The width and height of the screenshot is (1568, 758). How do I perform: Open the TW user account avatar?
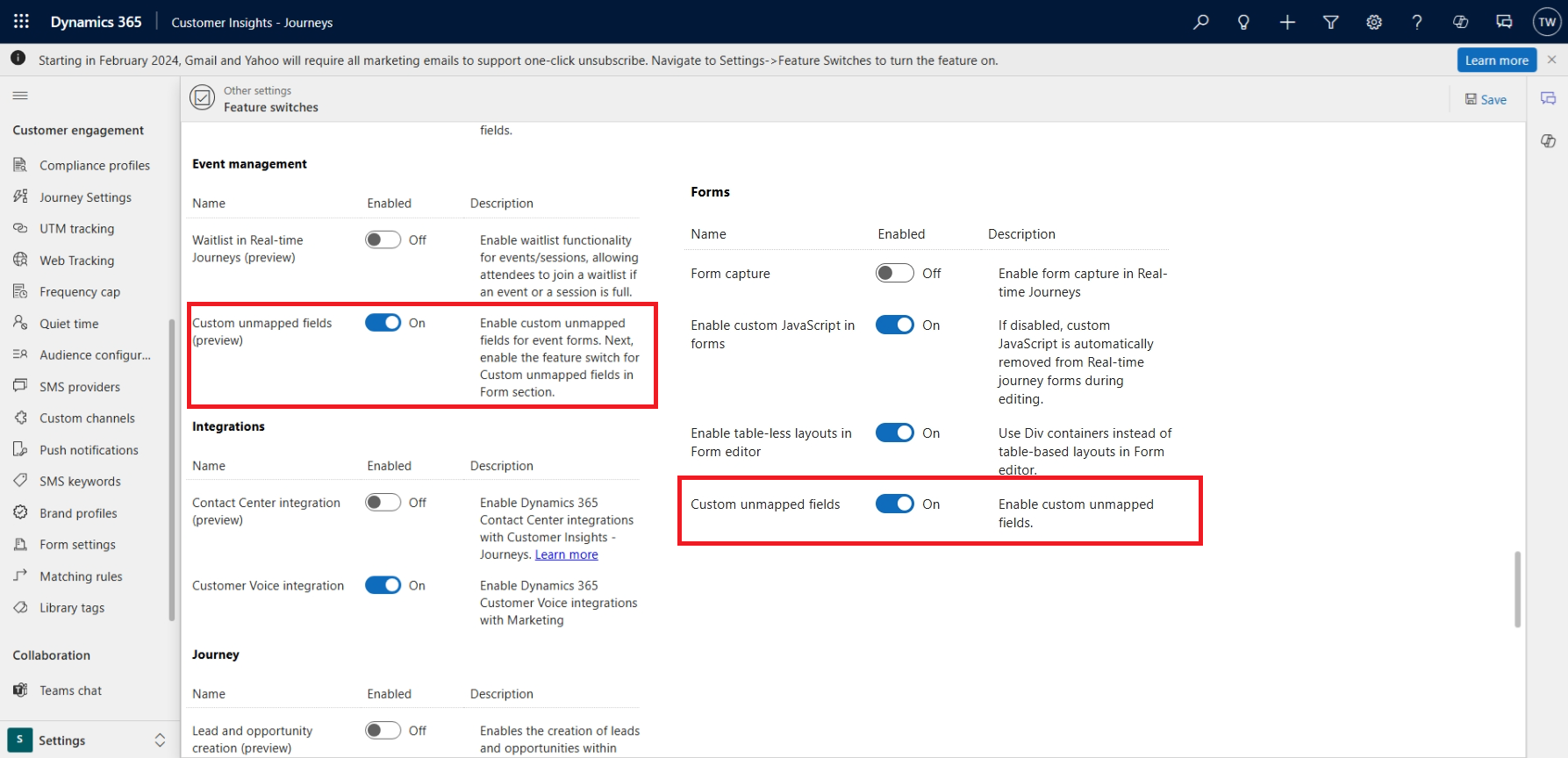(1547, 22)
